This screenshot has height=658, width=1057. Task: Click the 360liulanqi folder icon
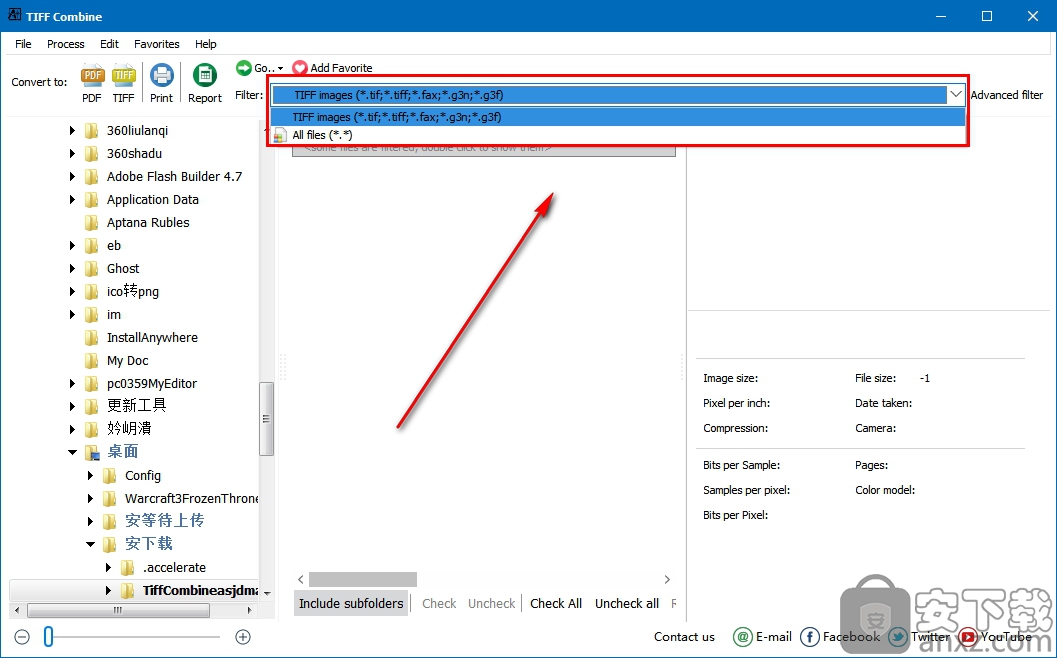[92, 131]
